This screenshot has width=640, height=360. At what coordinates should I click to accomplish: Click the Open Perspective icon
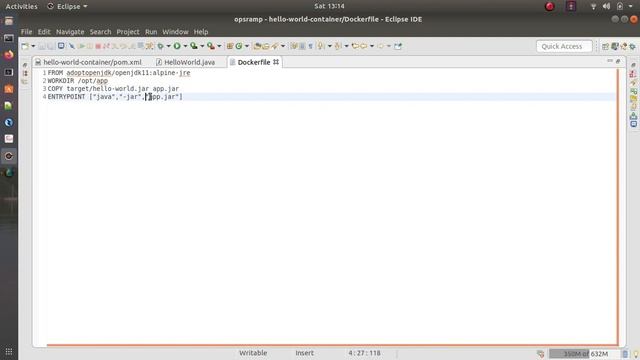pyautogui.click(x=605, y=47)
